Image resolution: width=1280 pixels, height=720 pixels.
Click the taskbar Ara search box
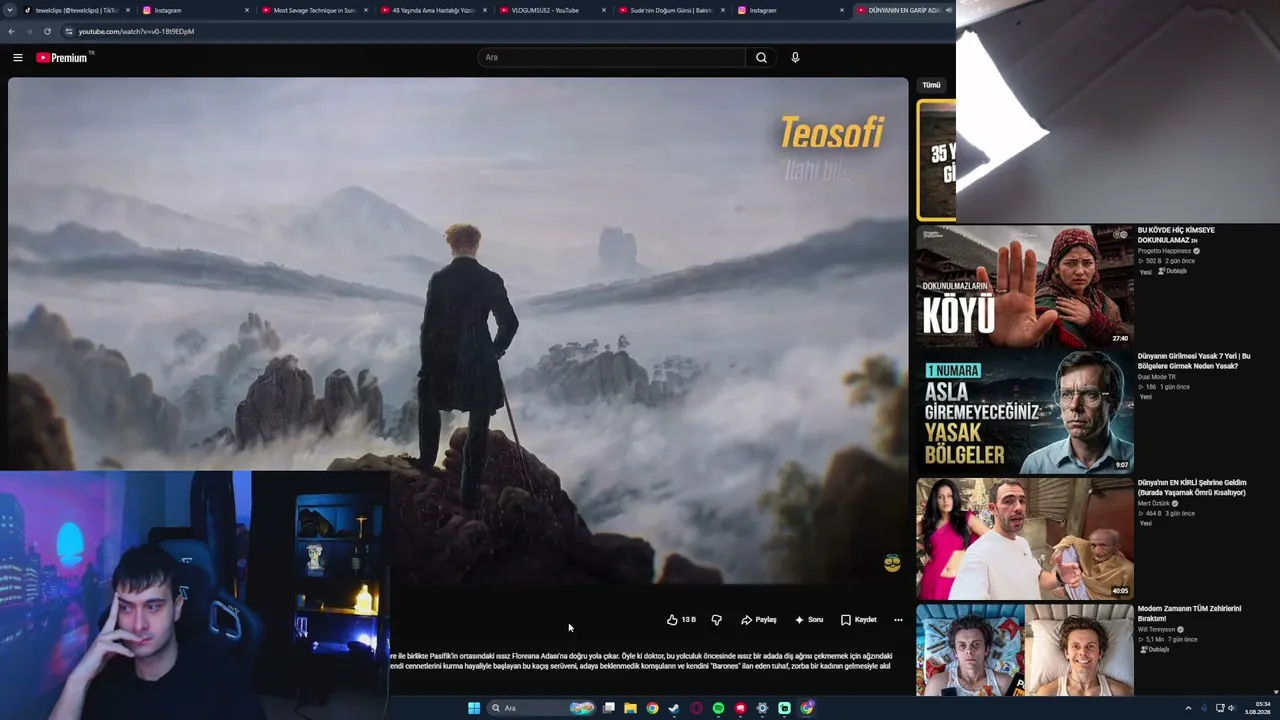[x=541, y=708]
